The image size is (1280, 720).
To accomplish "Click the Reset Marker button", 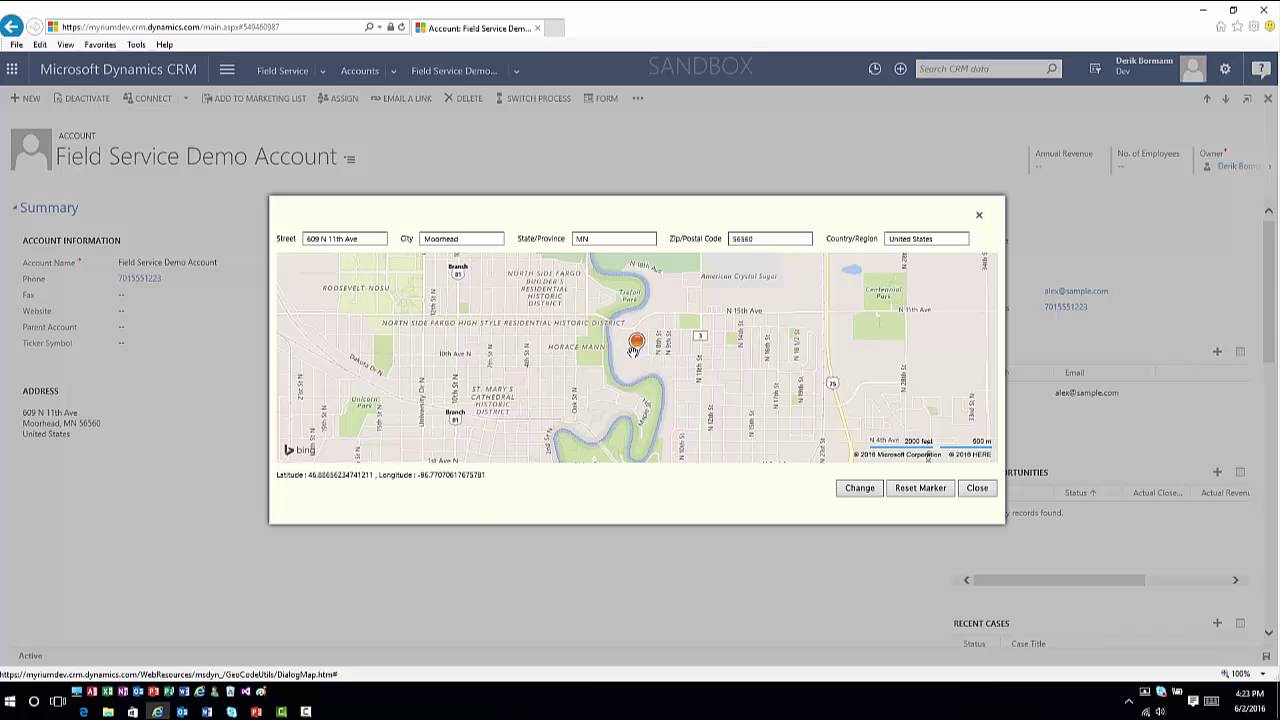I will pyautogui.click(x=920, y=488).
